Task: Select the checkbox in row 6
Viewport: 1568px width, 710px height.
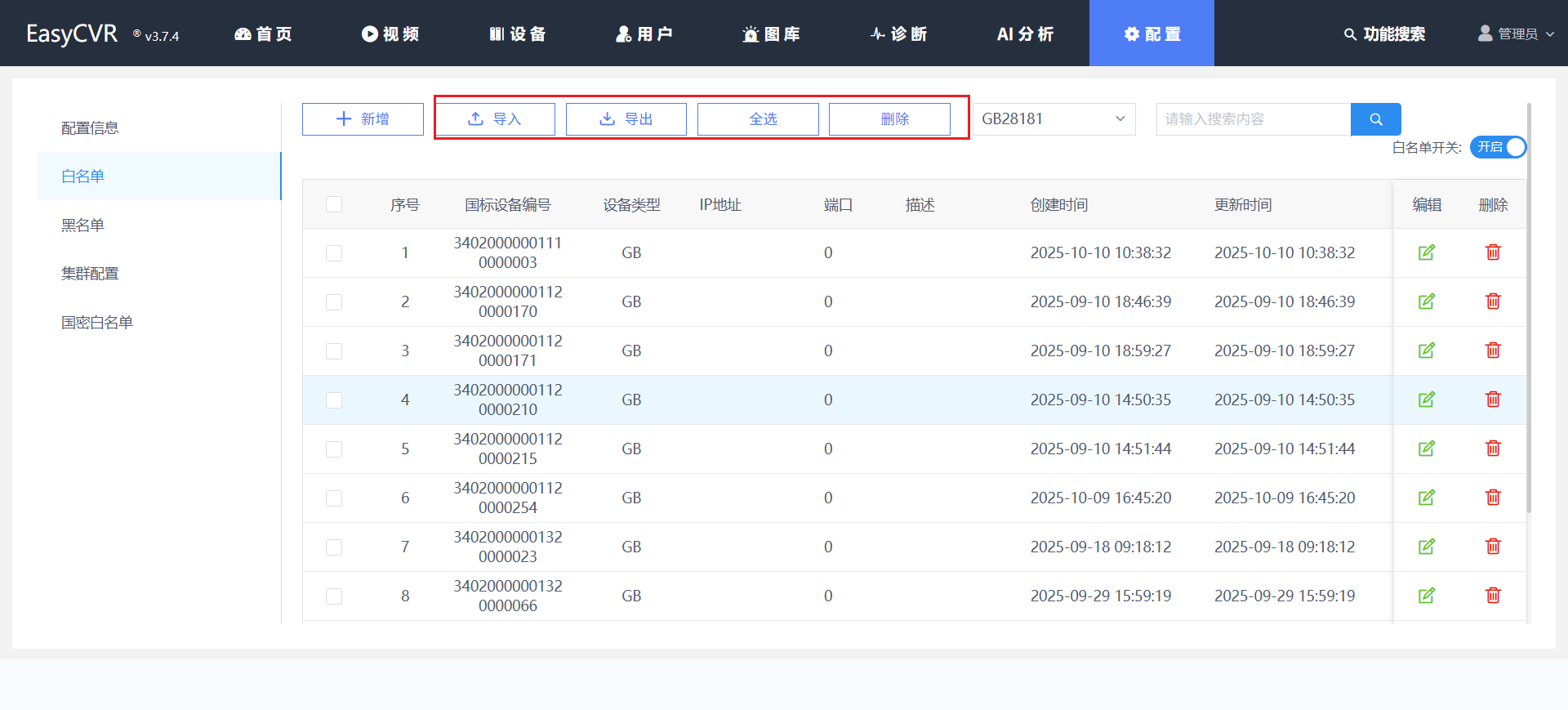Action: (334, 498)
